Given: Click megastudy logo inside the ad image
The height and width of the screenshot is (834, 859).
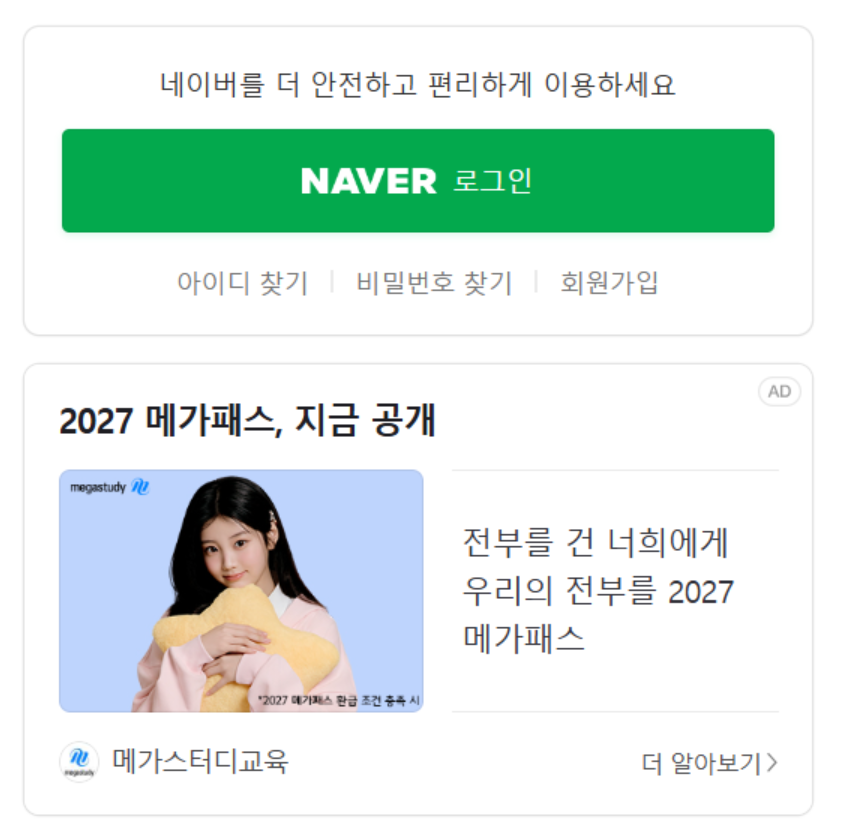Looking at the screenshot, I should coord(110,487).
